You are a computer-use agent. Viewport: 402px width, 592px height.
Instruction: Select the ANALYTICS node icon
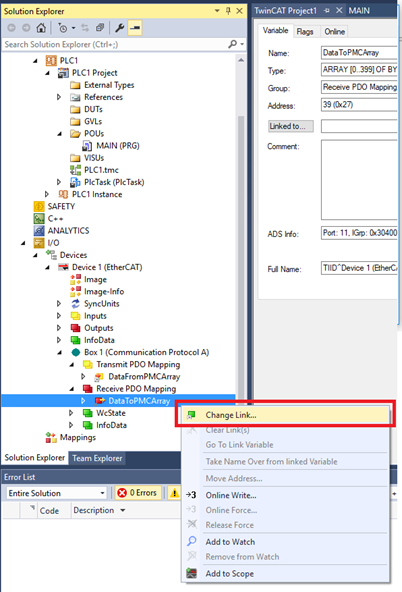point(39,231)
